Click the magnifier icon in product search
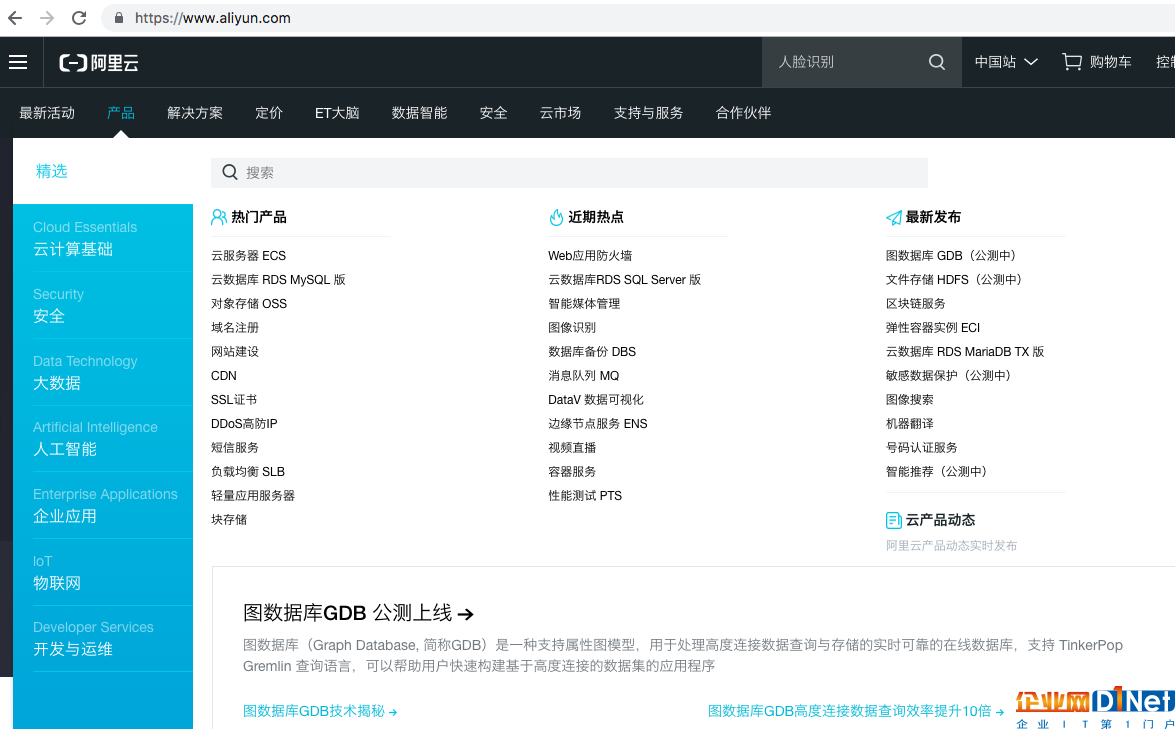Screen dimensions: 1175x729 click(230, 172)
